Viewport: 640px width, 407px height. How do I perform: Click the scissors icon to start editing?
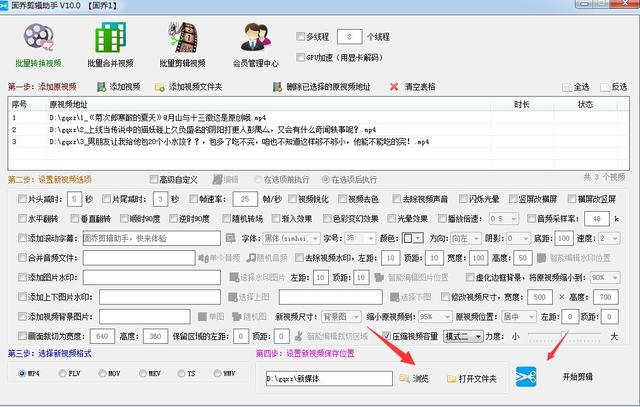(526, 376)
